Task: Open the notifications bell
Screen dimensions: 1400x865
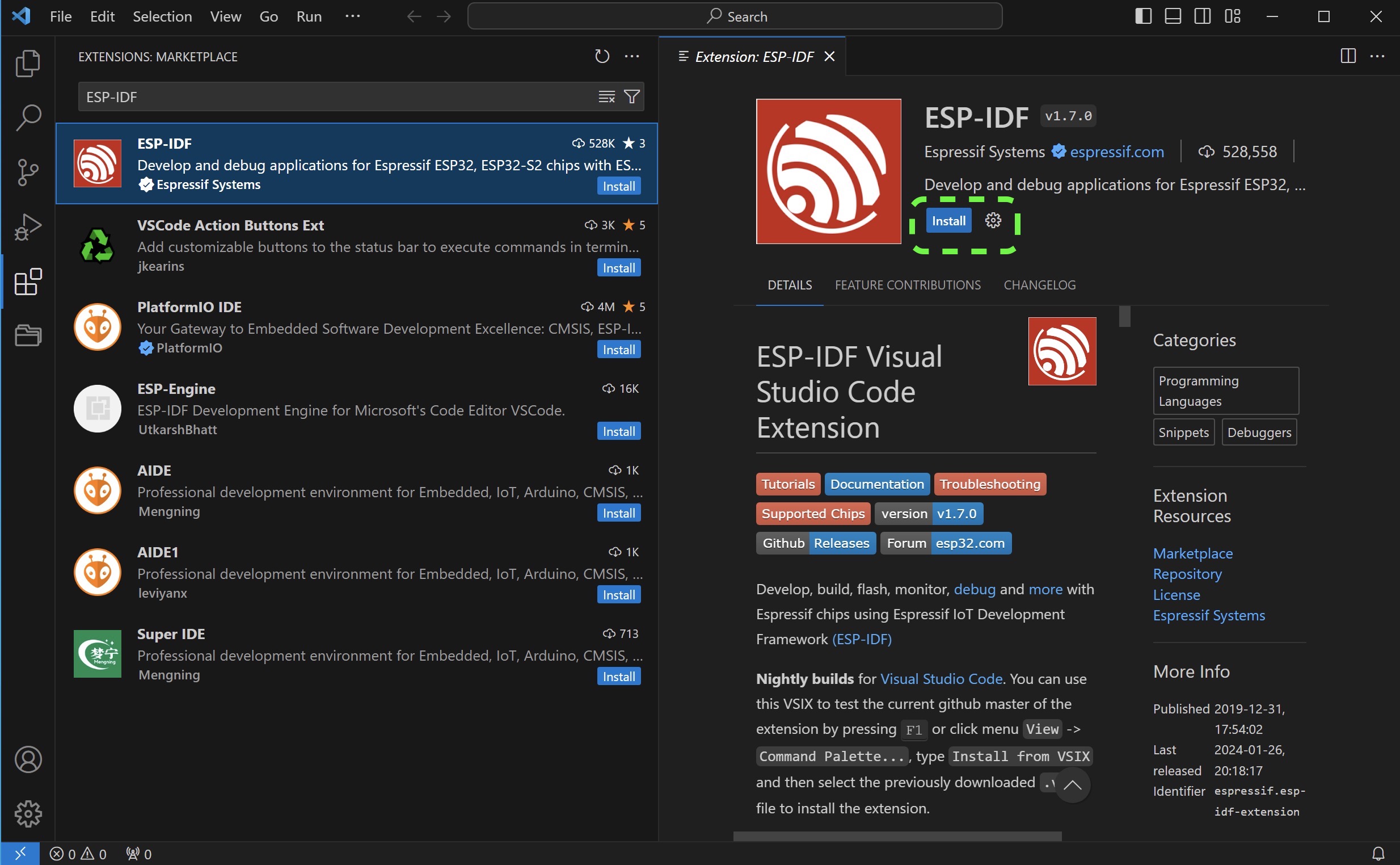Action: 1378,854
